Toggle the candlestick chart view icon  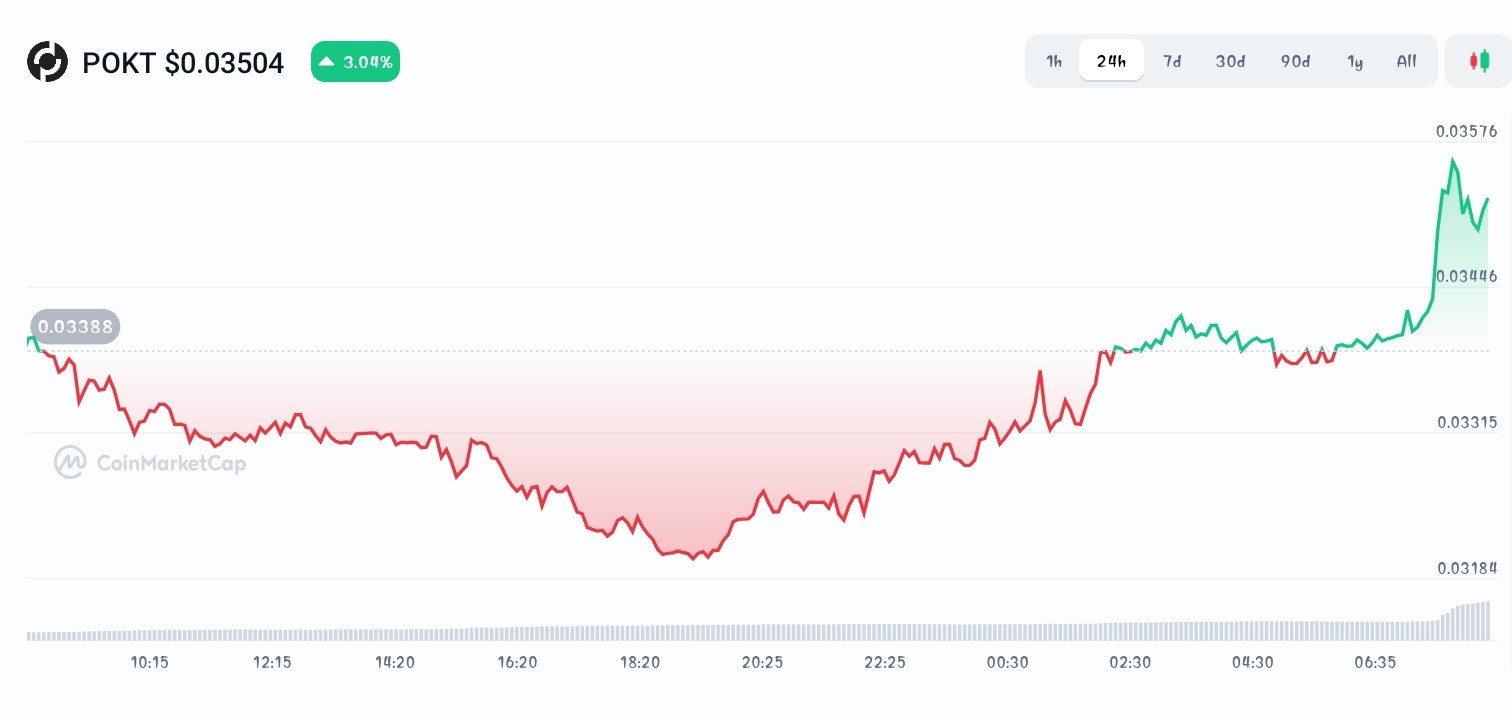coord(1478,61)
